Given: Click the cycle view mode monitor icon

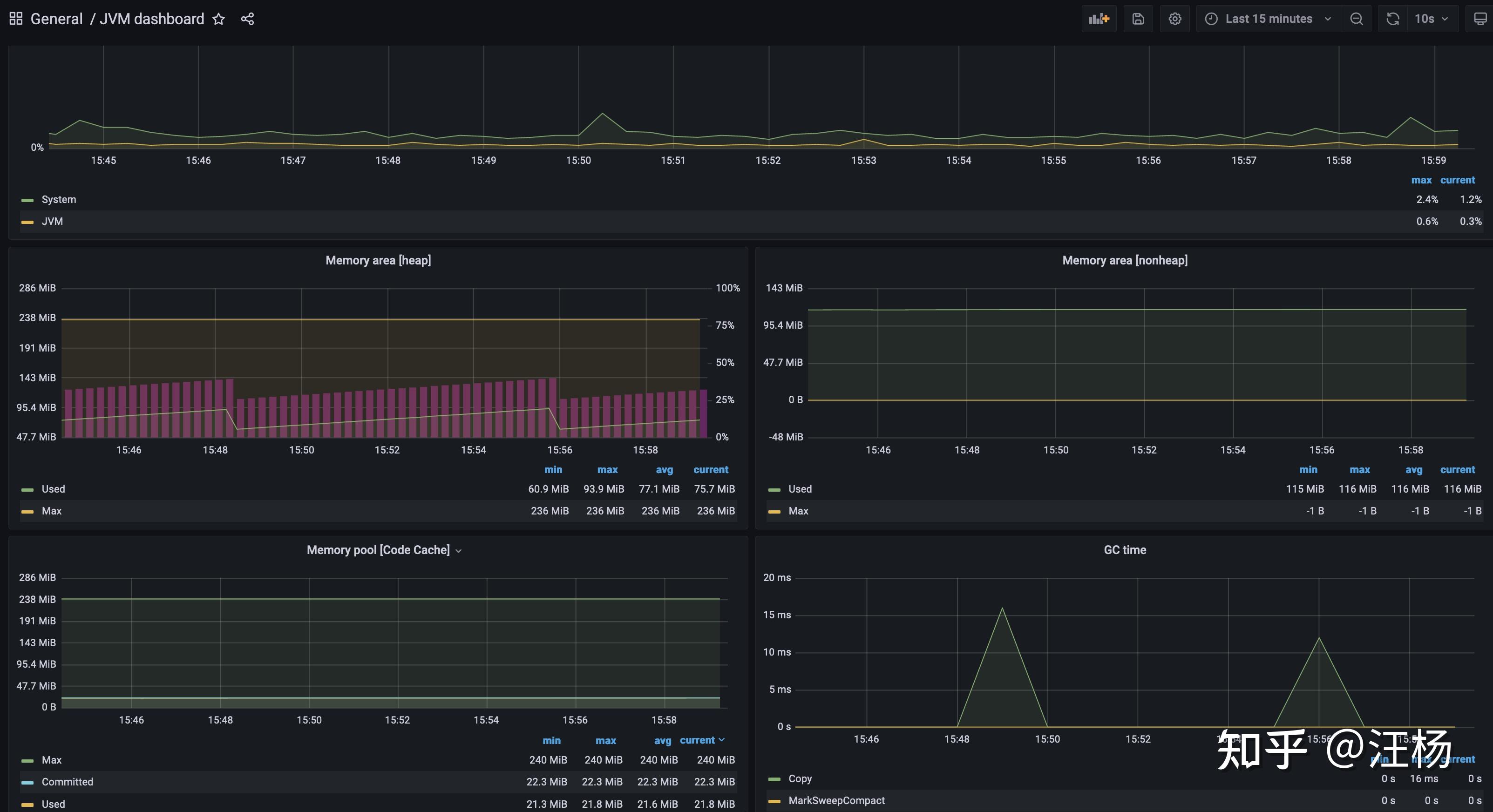Looking at the screenshot, I should click(x=1479, y=19).
